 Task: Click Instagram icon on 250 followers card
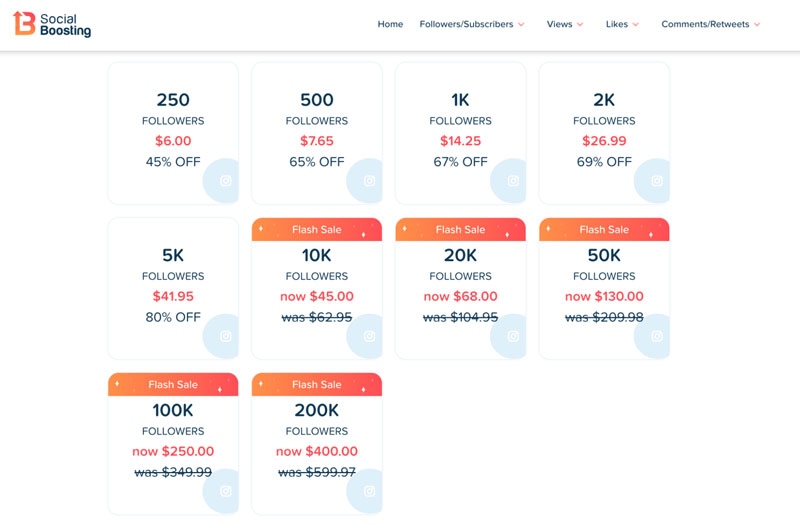225,181
